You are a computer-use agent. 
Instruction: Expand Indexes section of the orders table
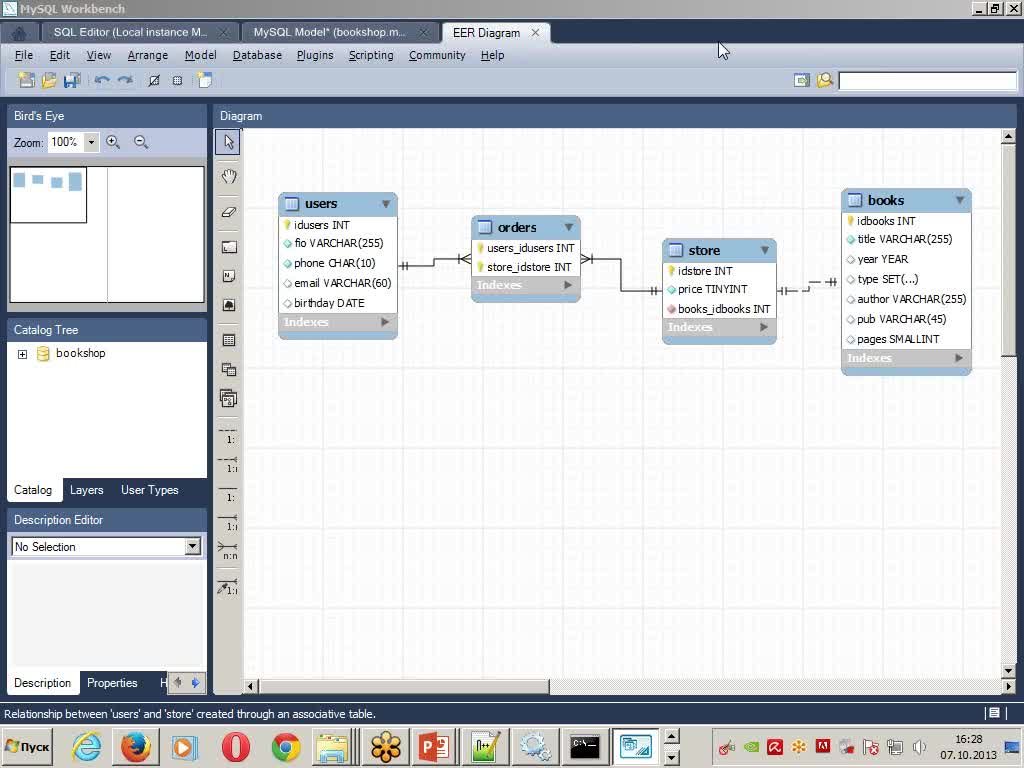click(x=568, y=285)
